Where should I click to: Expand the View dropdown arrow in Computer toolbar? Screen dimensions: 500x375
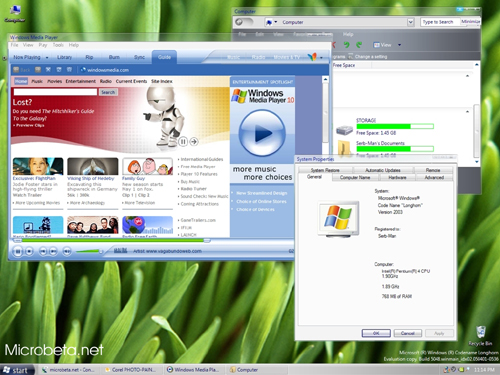[x=399, y=45]
